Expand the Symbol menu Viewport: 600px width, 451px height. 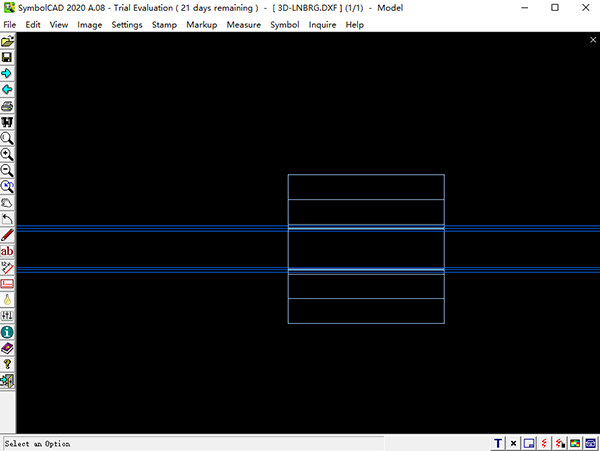pos(284,24)
